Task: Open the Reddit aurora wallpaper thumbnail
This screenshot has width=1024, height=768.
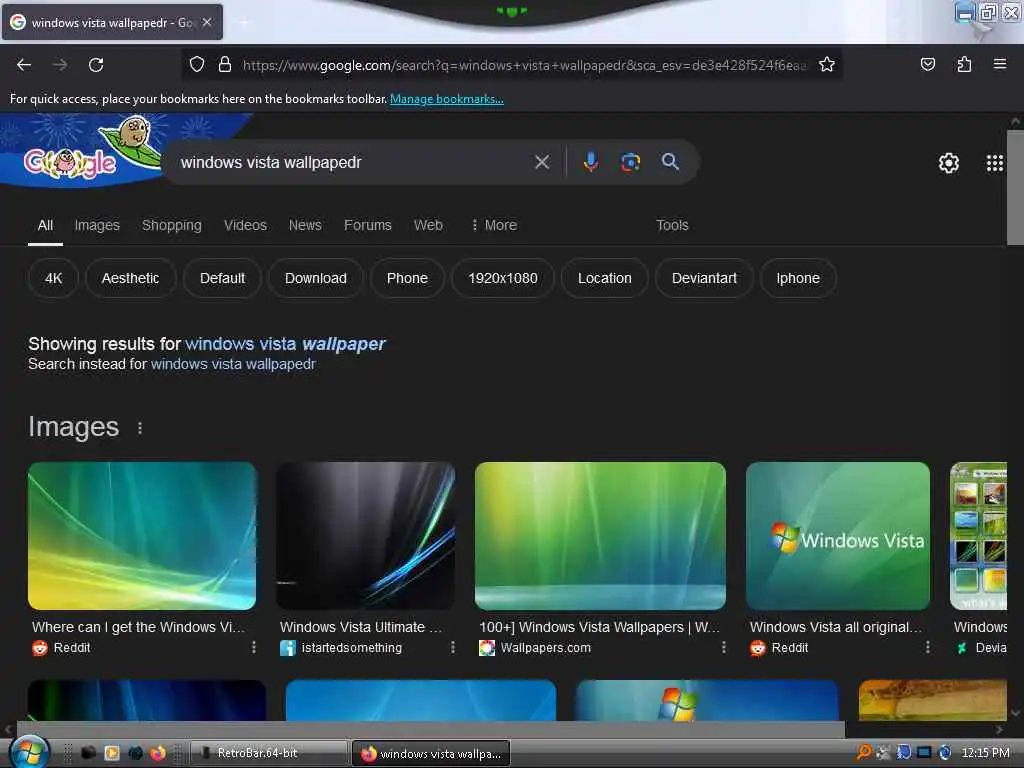Action: click(142, 536)
